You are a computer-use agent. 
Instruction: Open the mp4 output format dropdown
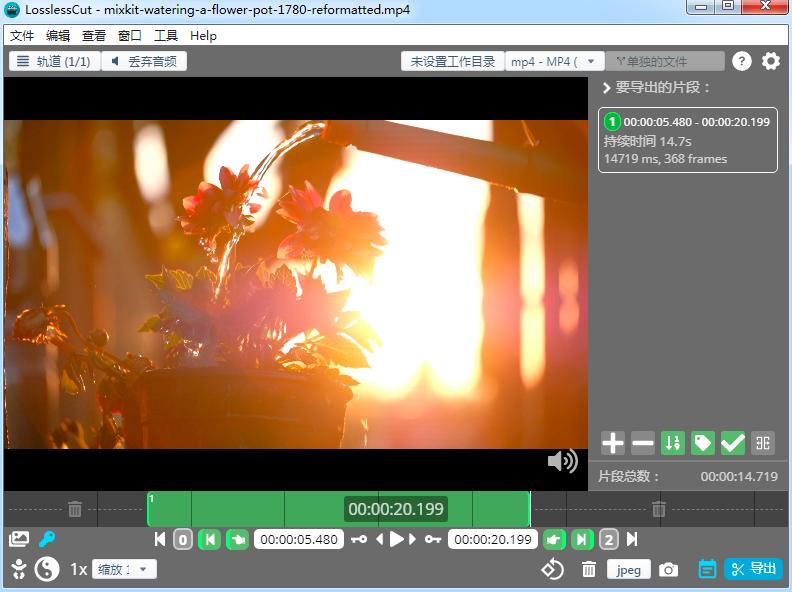click(x=555, y=61)
